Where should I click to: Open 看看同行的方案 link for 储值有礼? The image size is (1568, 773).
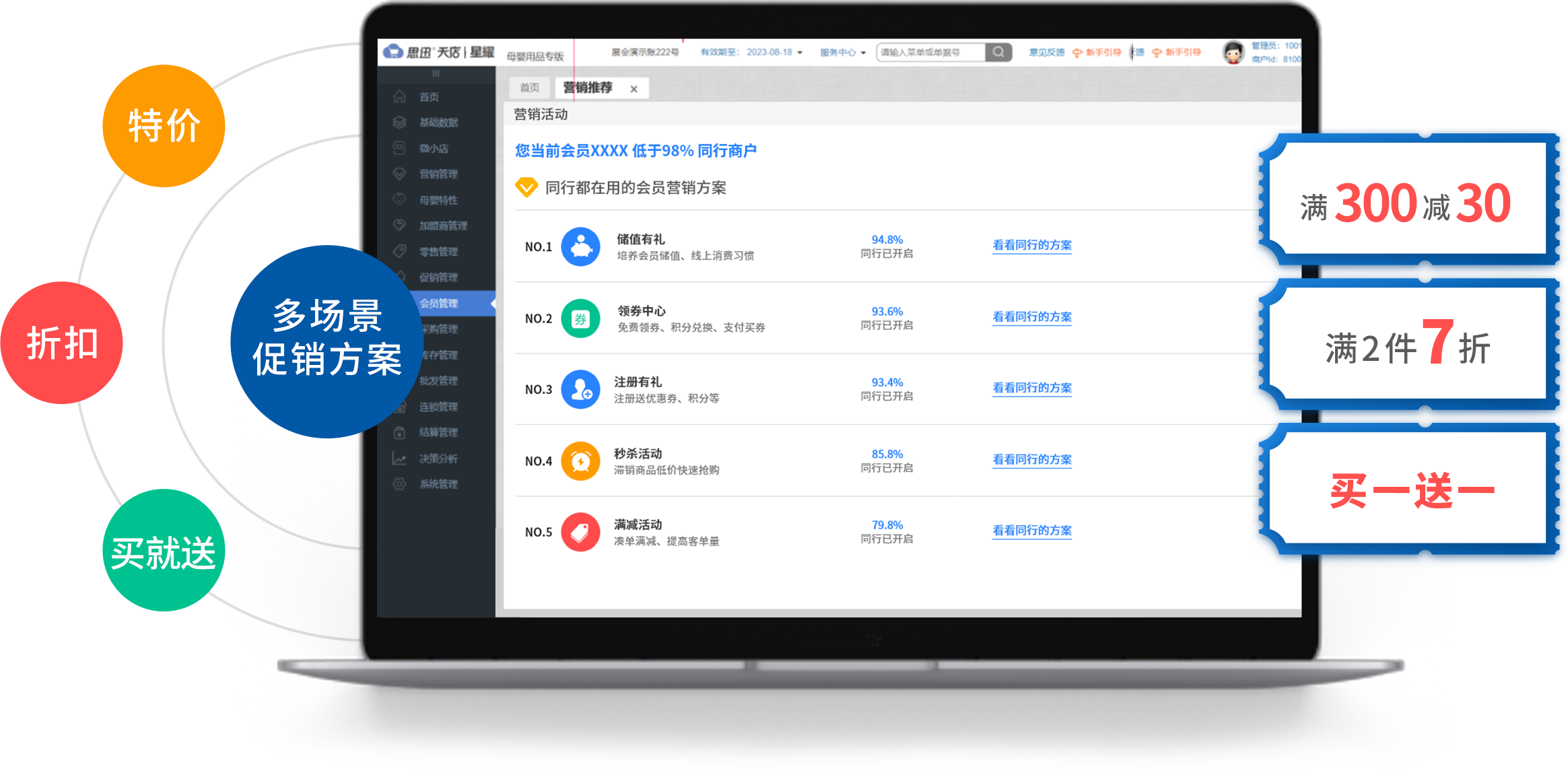point(1031,246)
